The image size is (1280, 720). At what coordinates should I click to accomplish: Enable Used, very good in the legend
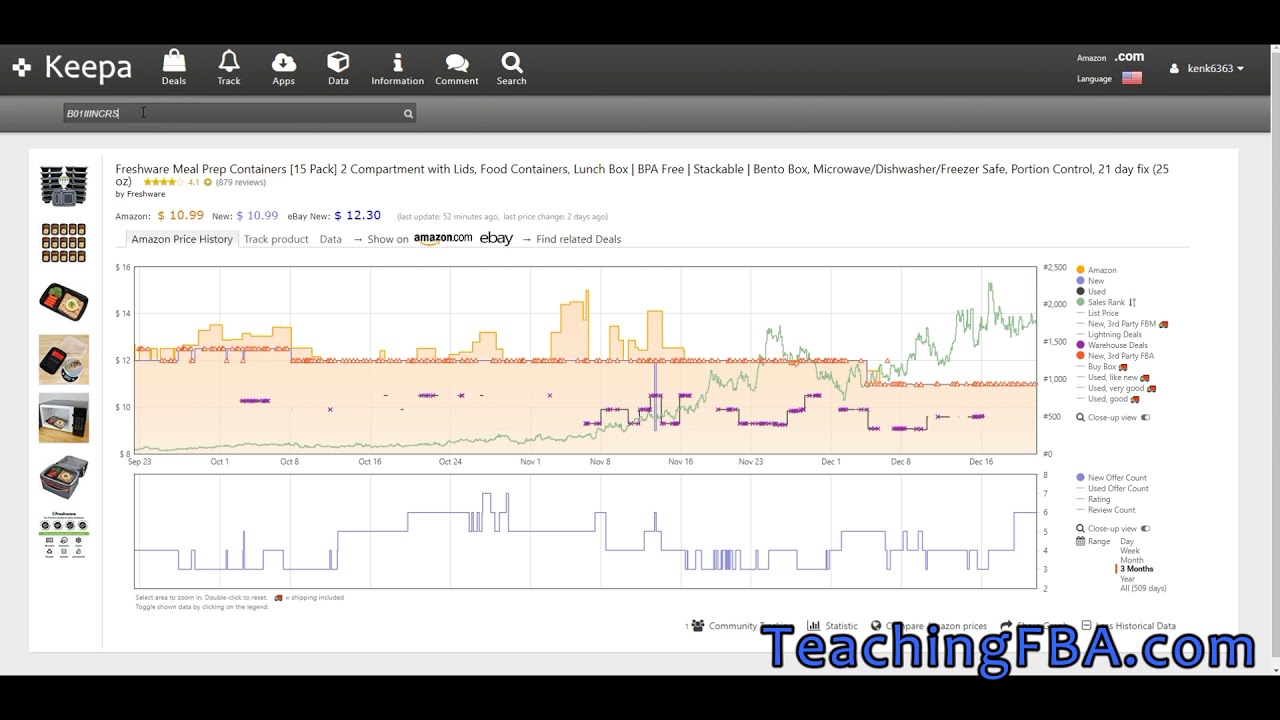[1115, 388]
